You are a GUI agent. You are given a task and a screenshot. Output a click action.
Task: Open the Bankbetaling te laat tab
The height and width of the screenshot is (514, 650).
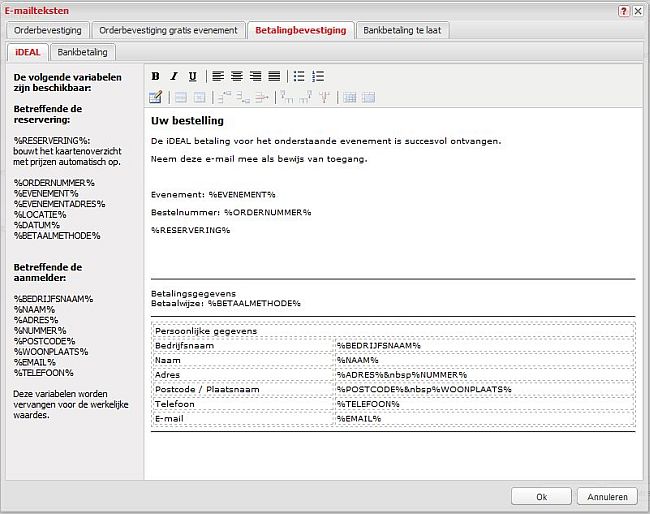(402, 30)
